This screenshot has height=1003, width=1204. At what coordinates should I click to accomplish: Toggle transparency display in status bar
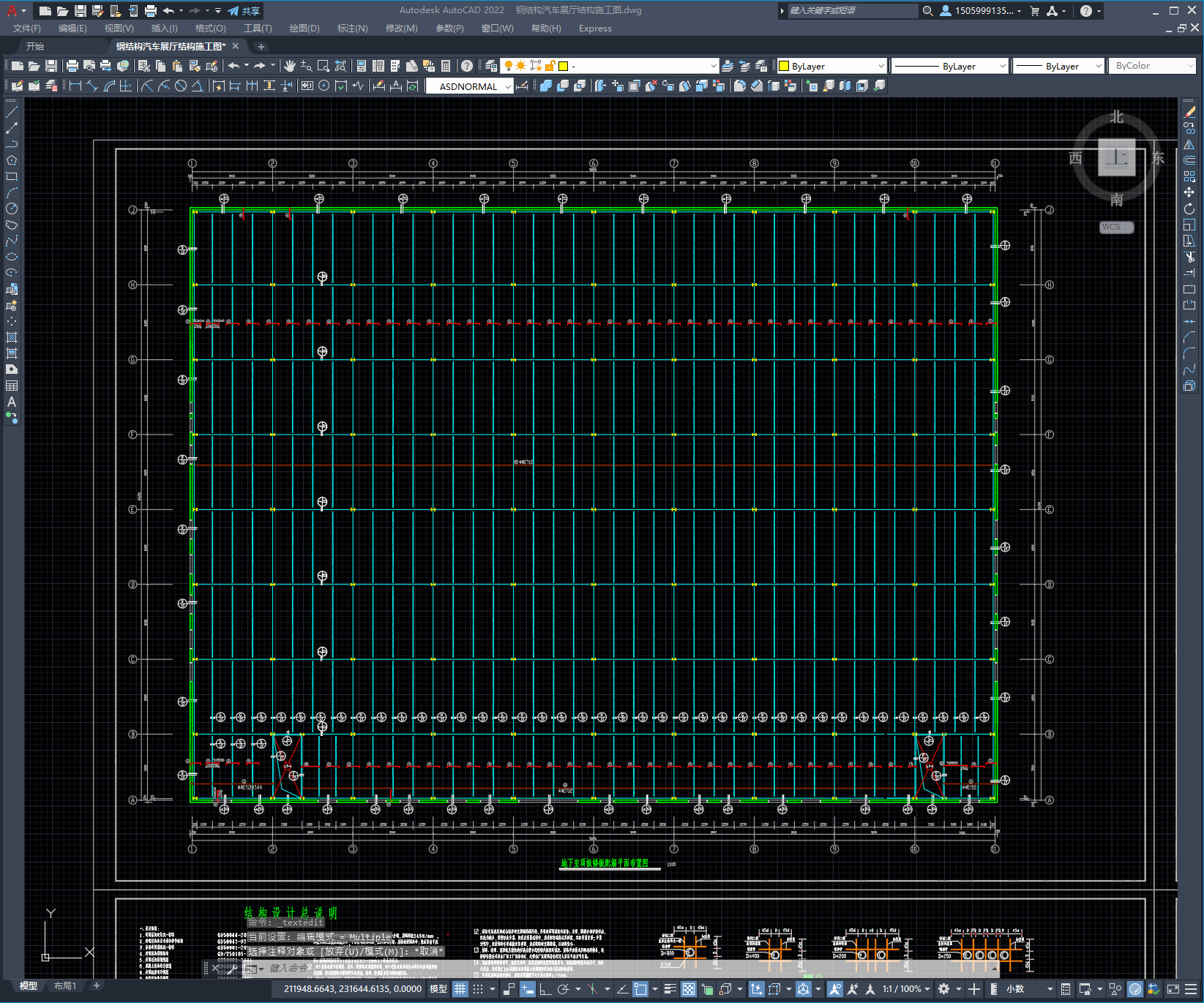point(689,989)
